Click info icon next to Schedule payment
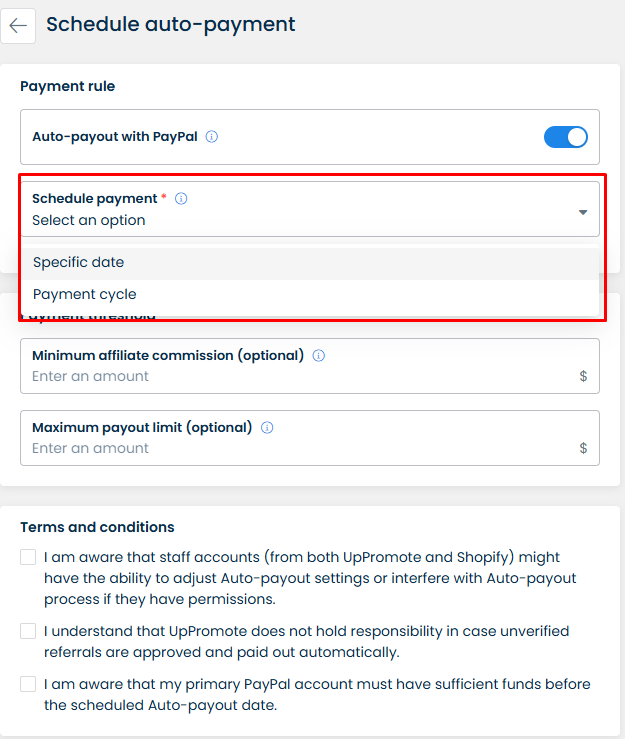Image resolution: width=625 pixels, height=739 pixels. [x=181, y=199]
